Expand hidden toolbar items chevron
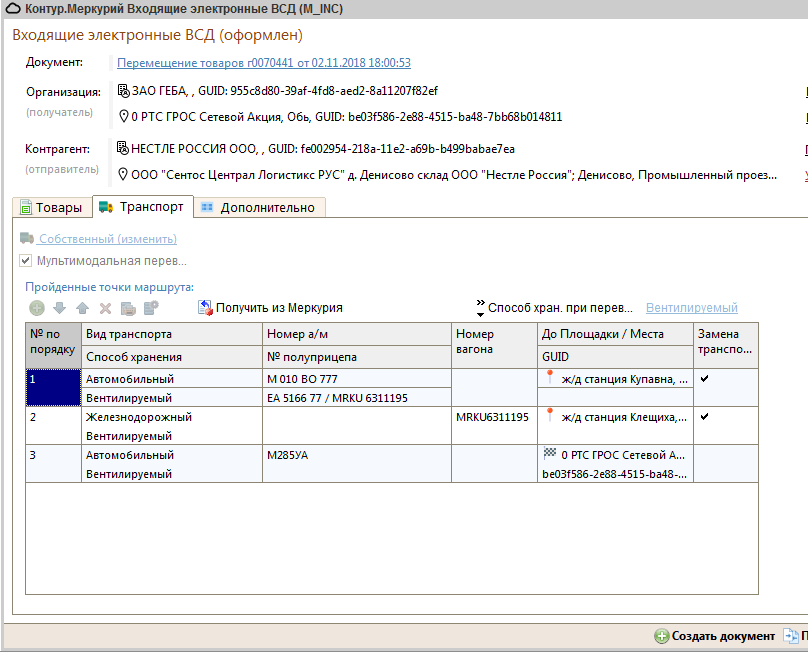This screenshot has height=652, width=808. coord(480,308)
